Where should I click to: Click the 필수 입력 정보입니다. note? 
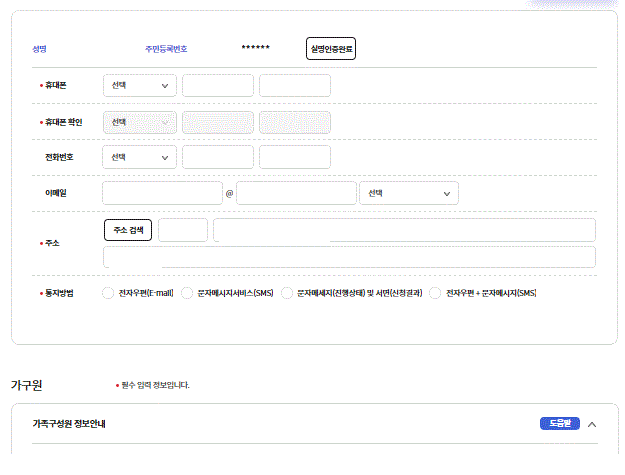155,385
